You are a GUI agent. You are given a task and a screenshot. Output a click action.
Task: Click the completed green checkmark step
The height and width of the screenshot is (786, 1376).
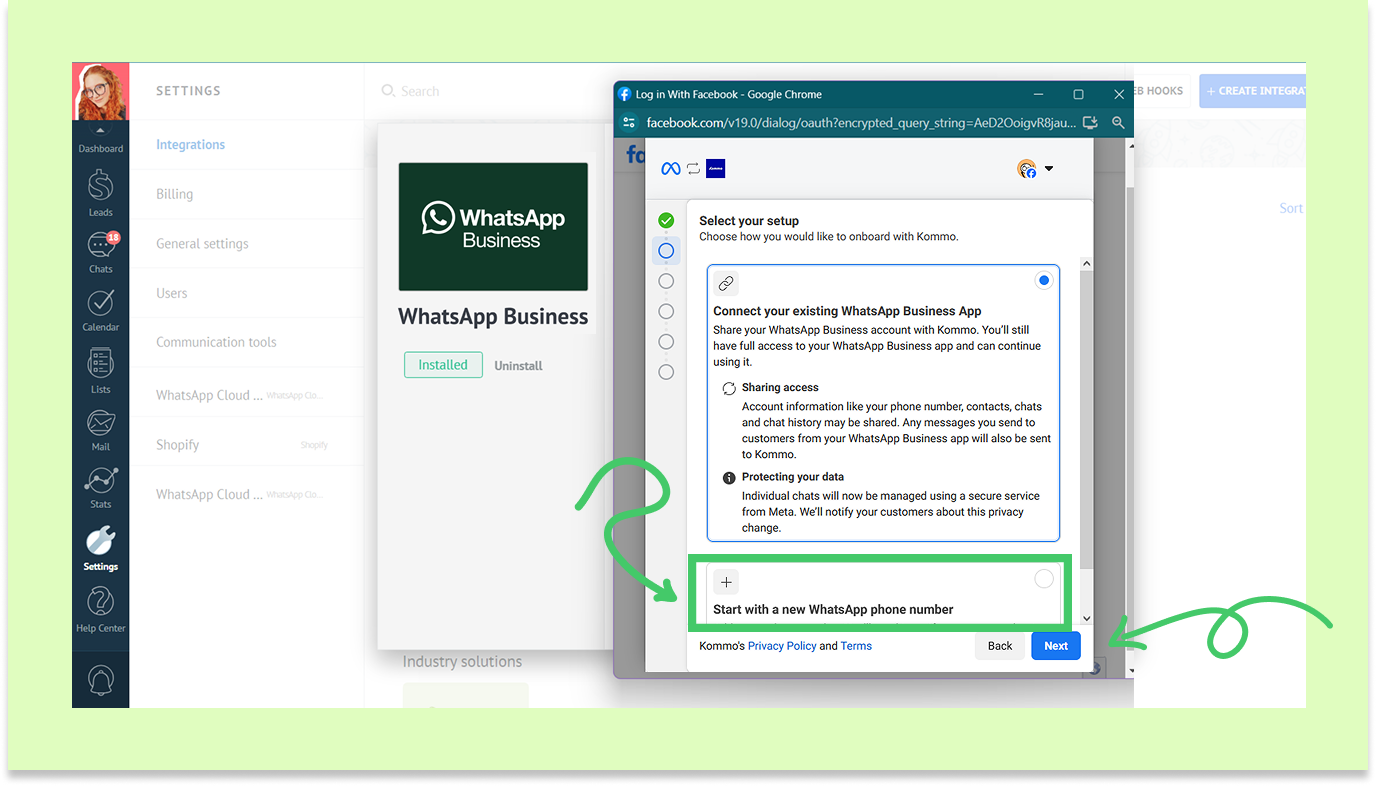(666, 220)
